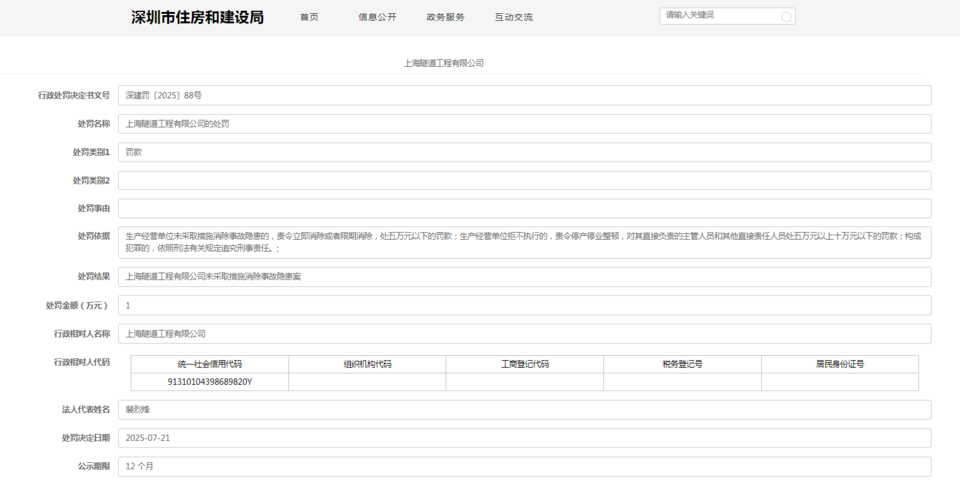Screen dimensions: 960x480
Task: Click the 公示期限 field showing 12 个月
Action: pos(525,467)
